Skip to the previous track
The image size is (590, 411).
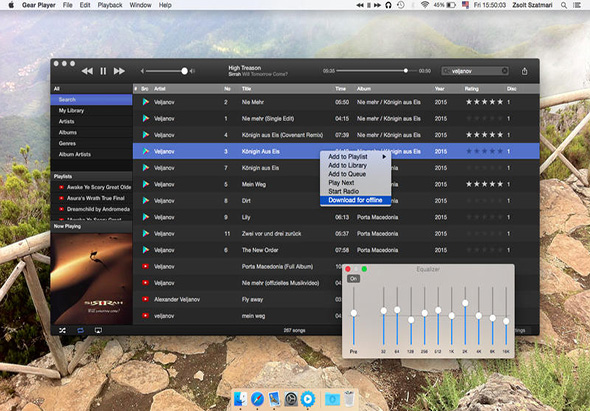[87, 71]
